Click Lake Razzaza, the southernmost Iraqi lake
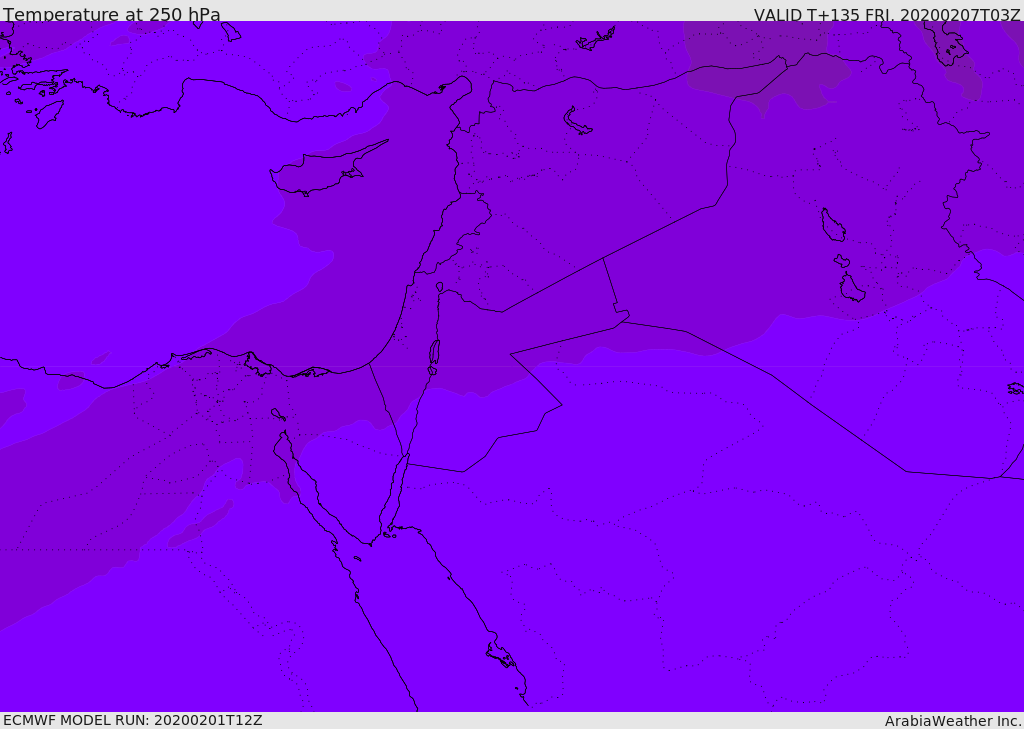This screenshot has width=1024, height=729. (x=852, y=288)
